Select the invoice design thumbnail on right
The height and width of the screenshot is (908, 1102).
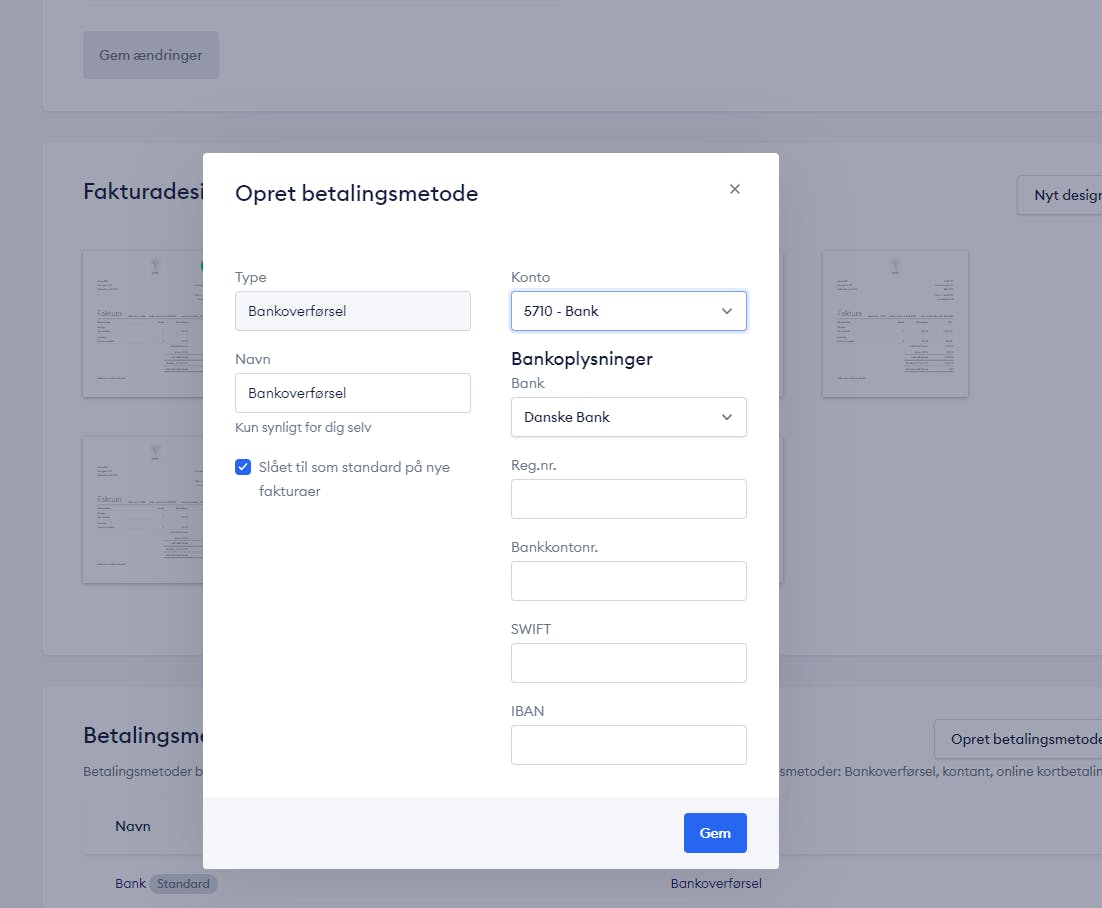(x=895, y=324)
